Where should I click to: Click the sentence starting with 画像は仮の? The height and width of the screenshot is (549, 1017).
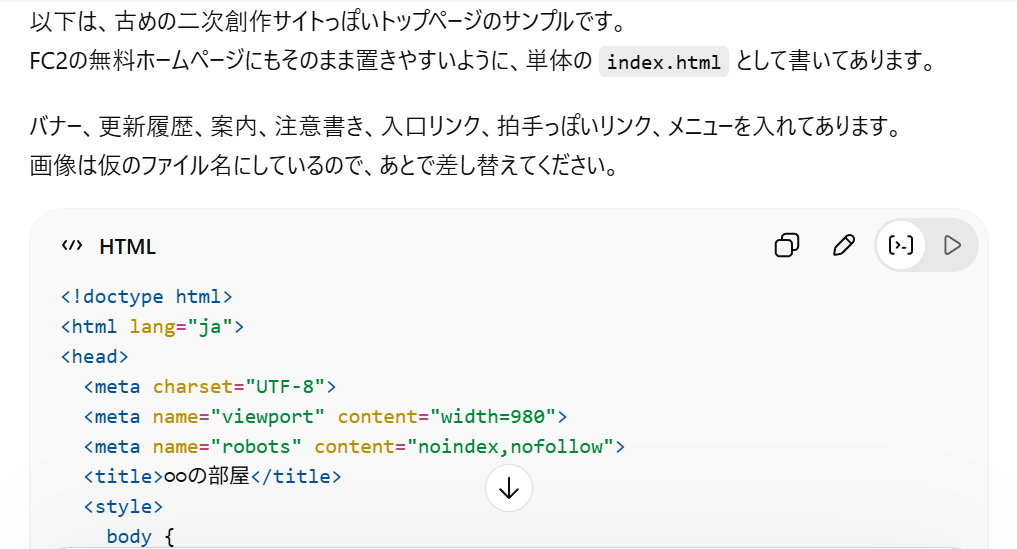pos(322,165)
